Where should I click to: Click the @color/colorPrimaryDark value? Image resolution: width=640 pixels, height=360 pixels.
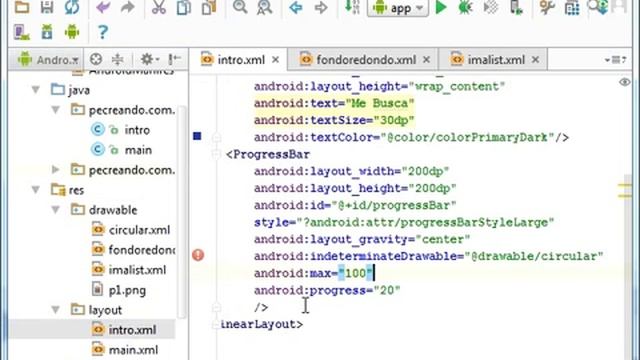(x=468, y=137)
